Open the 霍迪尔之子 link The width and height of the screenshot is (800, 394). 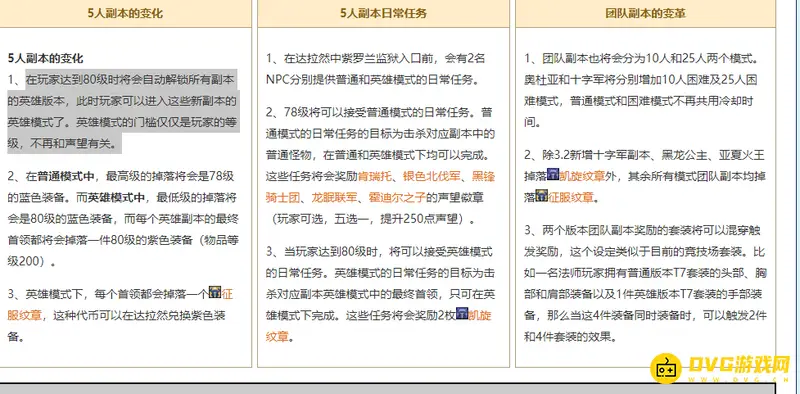click(397, 198)
